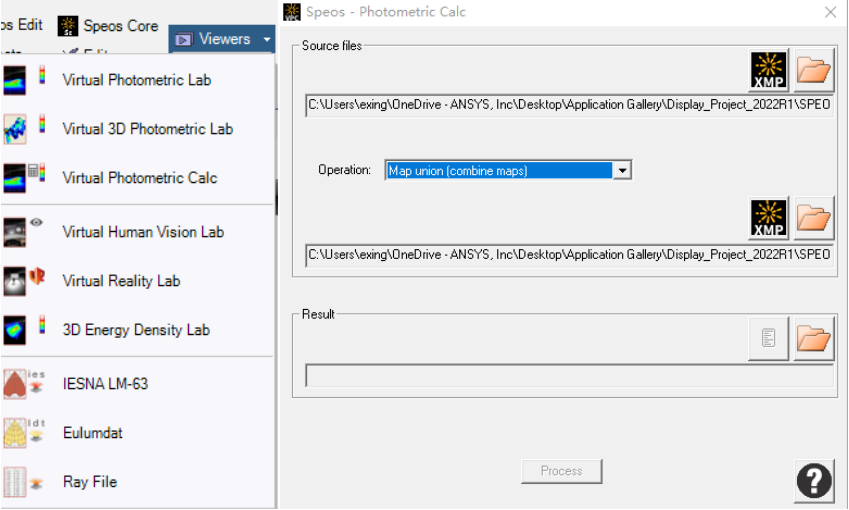The width and height of the screenshot is (849, 510).
Task: Click Virtual Photometric Lab color map icon
Action: (x=15, y=80)
